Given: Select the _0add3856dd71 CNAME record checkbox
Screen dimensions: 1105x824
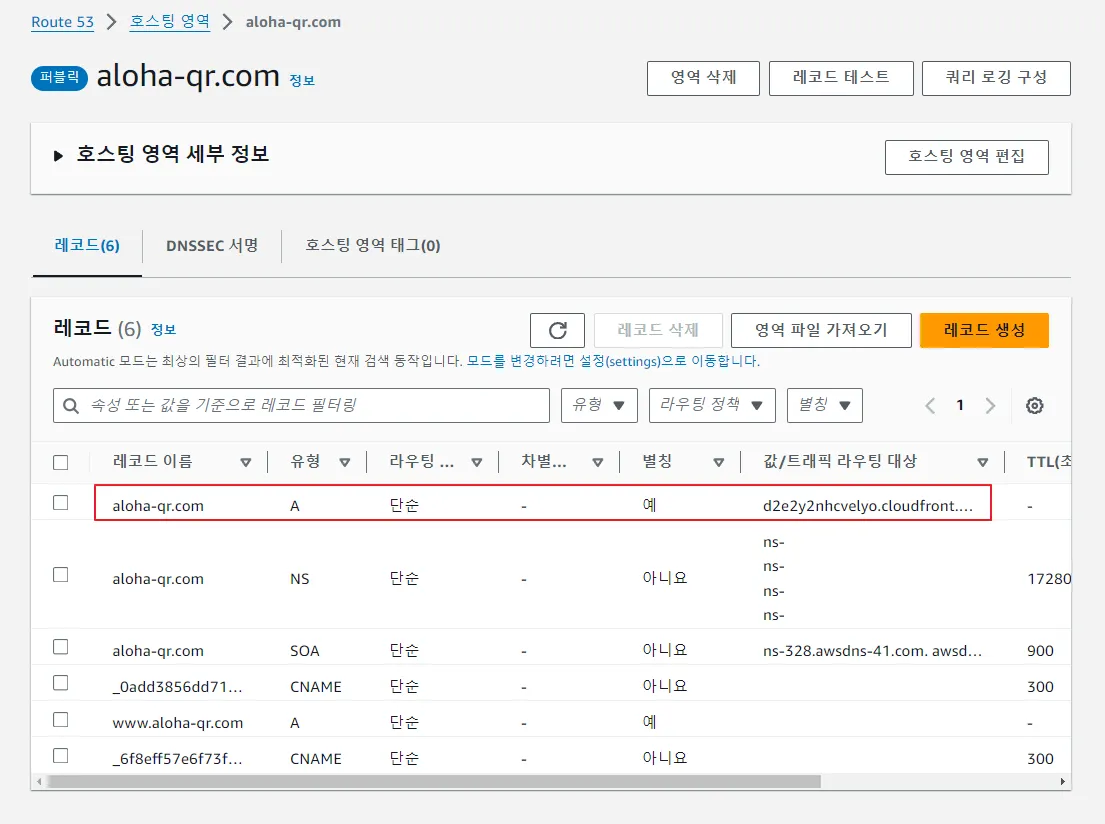Looking at the screenshot, I should pos(61,683).
